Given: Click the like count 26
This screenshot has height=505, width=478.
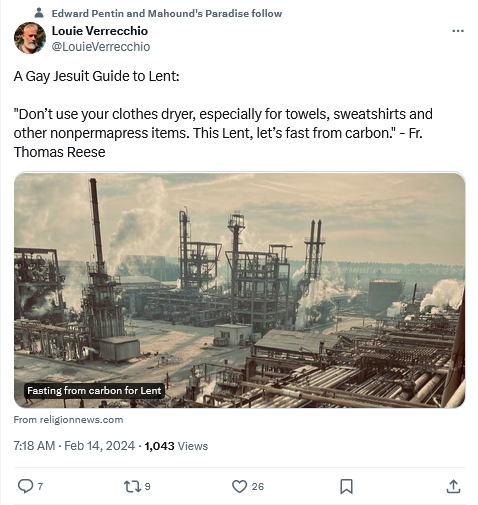Looking at the screenshot, I should point(258,487).
